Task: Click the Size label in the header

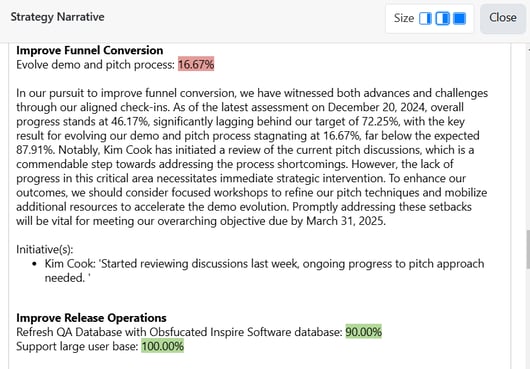Action: pos(404,18)
